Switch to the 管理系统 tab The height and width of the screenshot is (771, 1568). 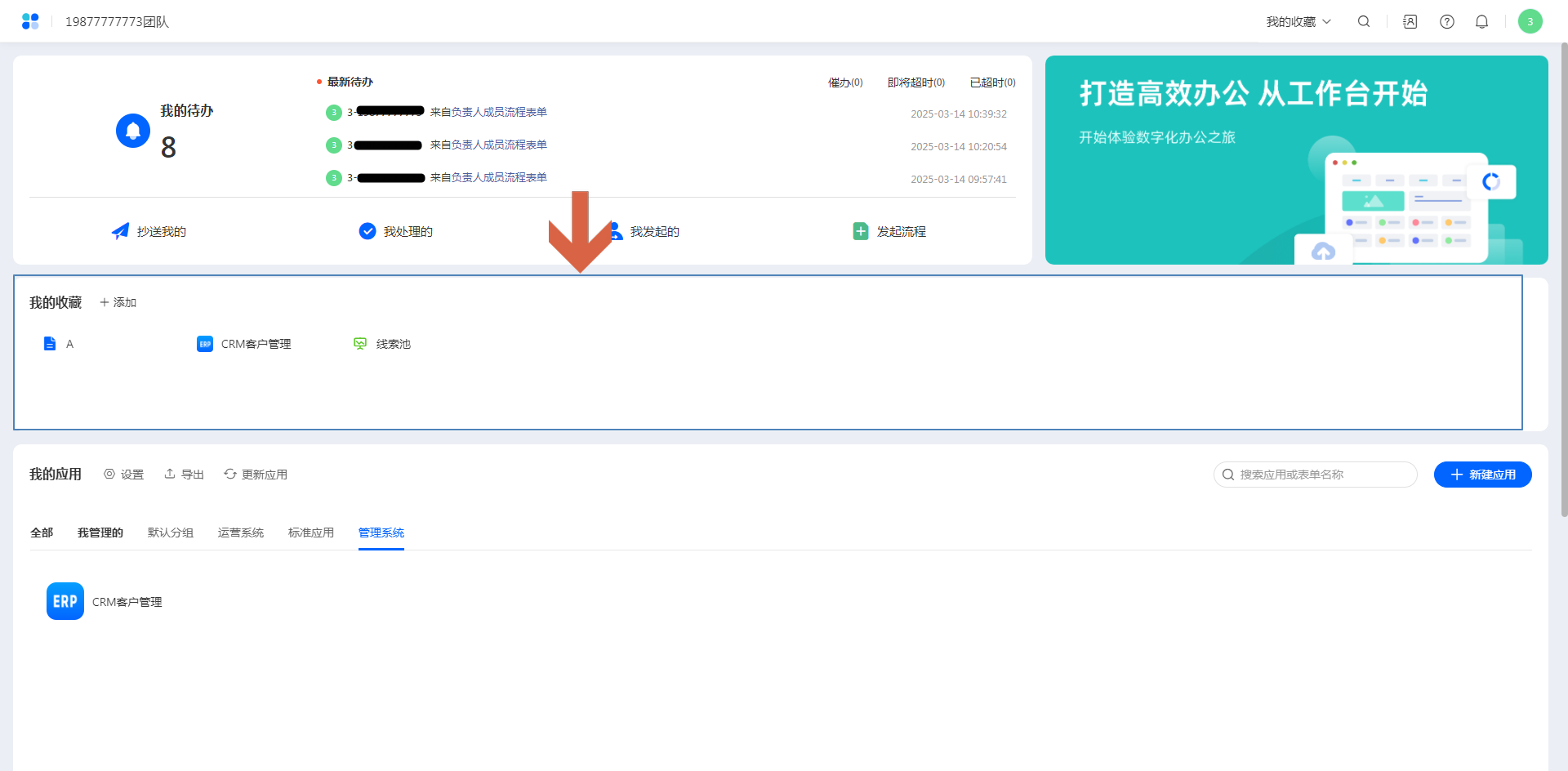coord(381,533)
